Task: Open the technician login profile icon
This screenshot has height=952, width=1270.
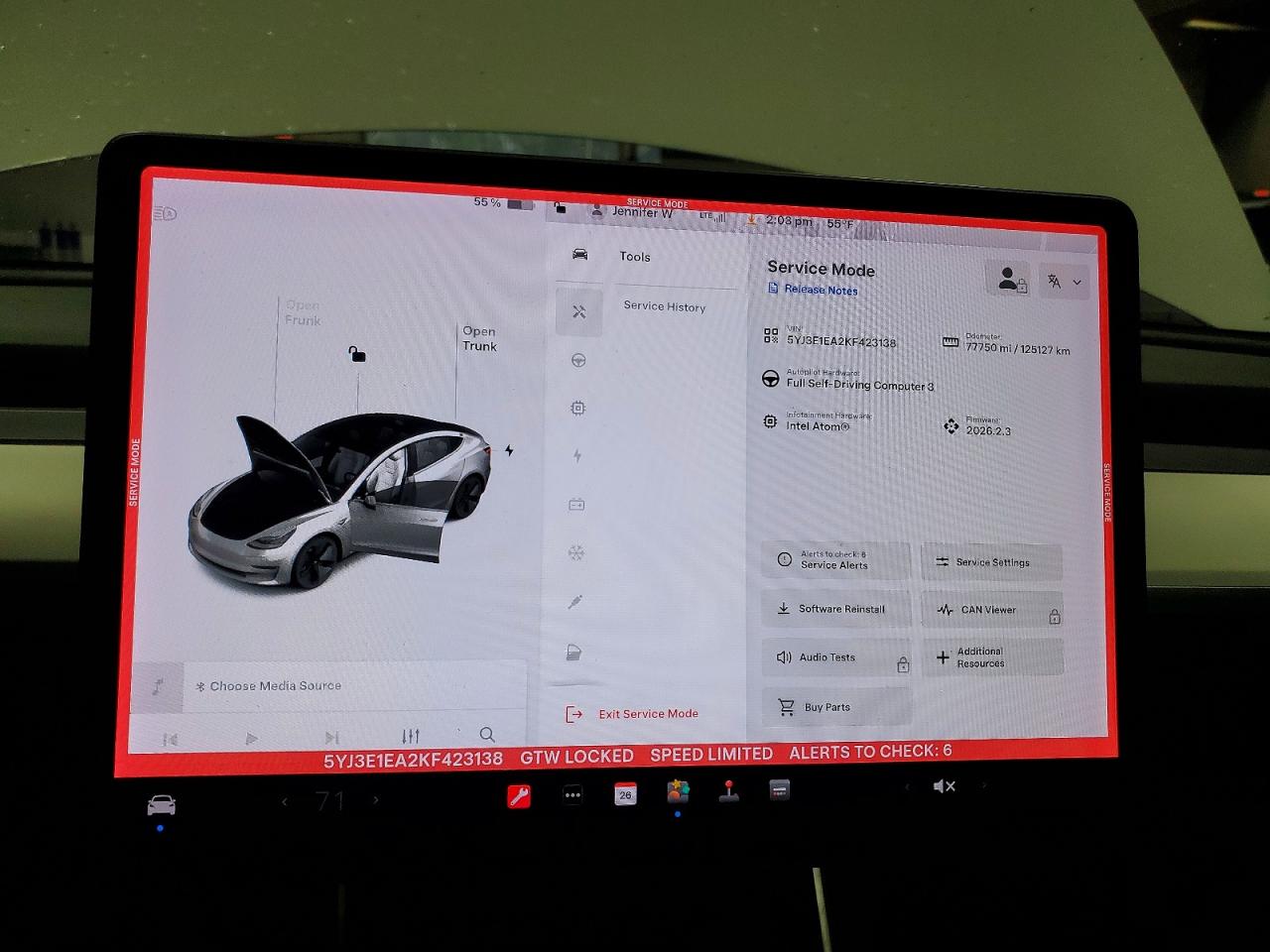Action: pyautogui.click(x=1008, y=280)
